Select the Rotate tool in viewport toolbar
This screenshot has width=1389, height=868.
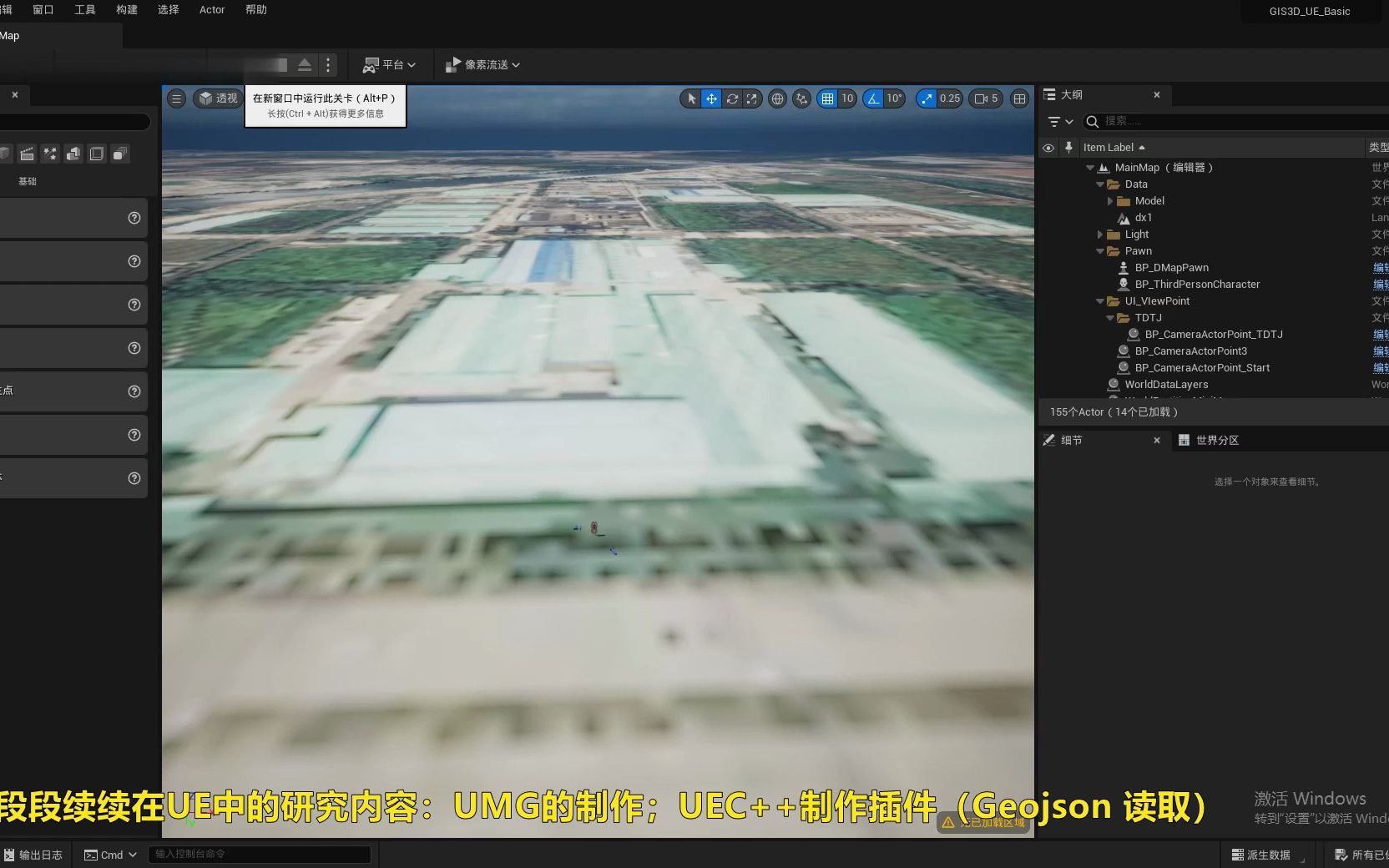point(732,98)
